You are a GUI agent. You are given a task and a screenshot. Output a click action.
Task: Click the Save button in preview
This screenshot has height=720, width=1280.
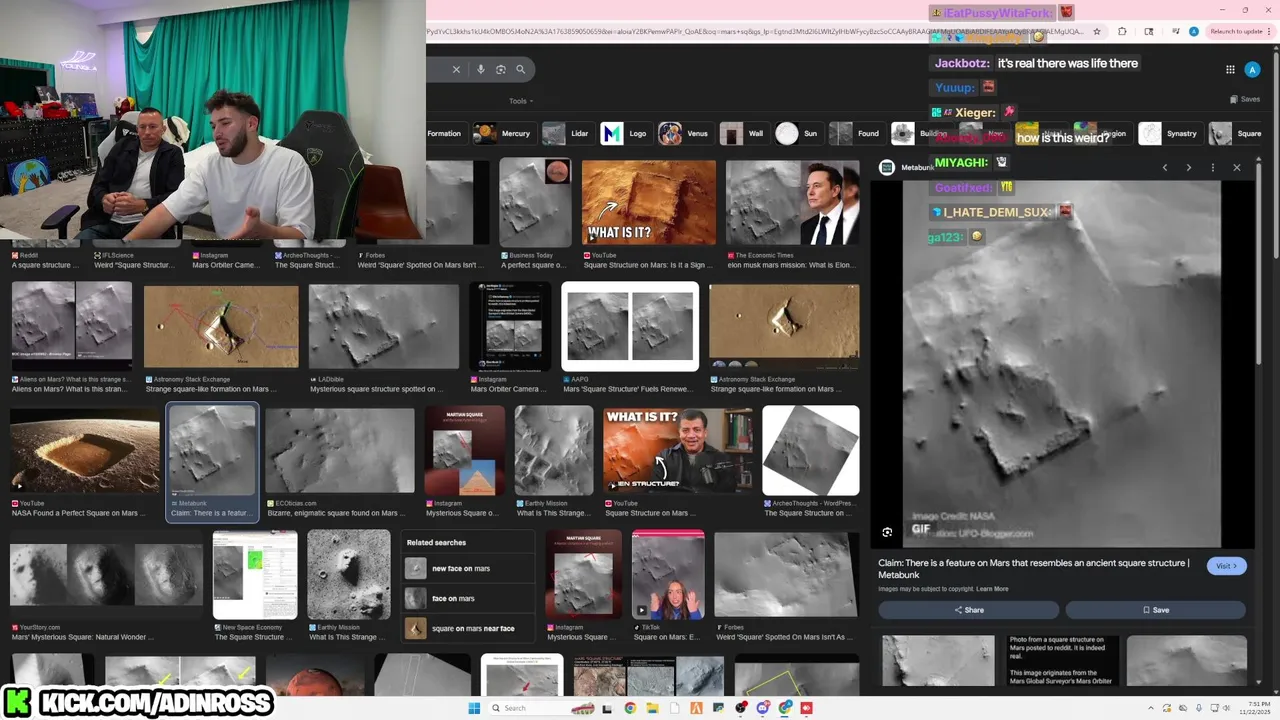(1155, 610)
